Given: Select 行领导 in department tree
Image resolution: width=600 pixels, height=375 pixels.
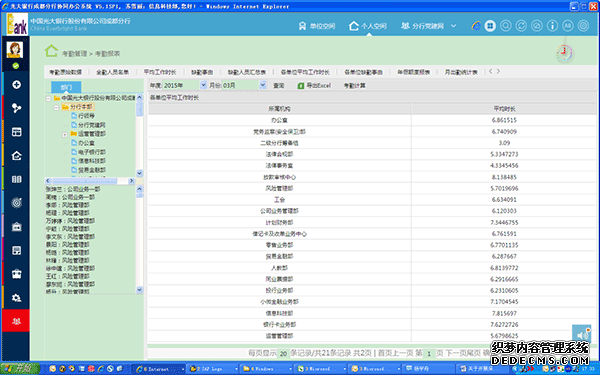Looking at the screenshot, I should (86, 116).
